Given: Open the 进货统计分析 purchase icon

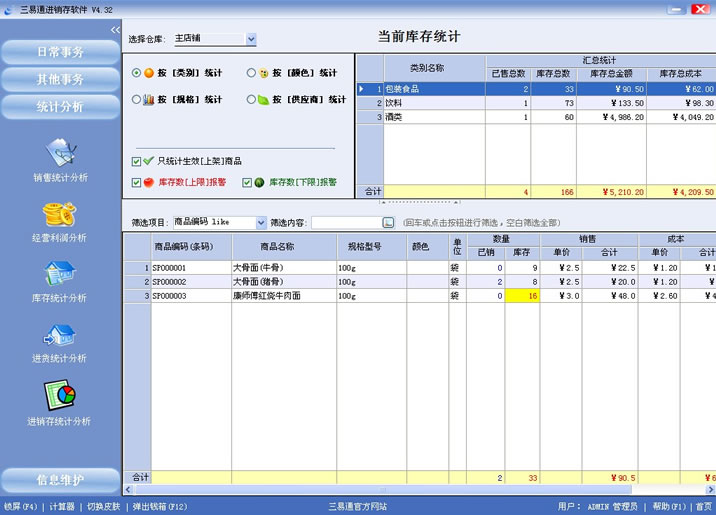Looking at the screenshot, I should coord(59,335).
